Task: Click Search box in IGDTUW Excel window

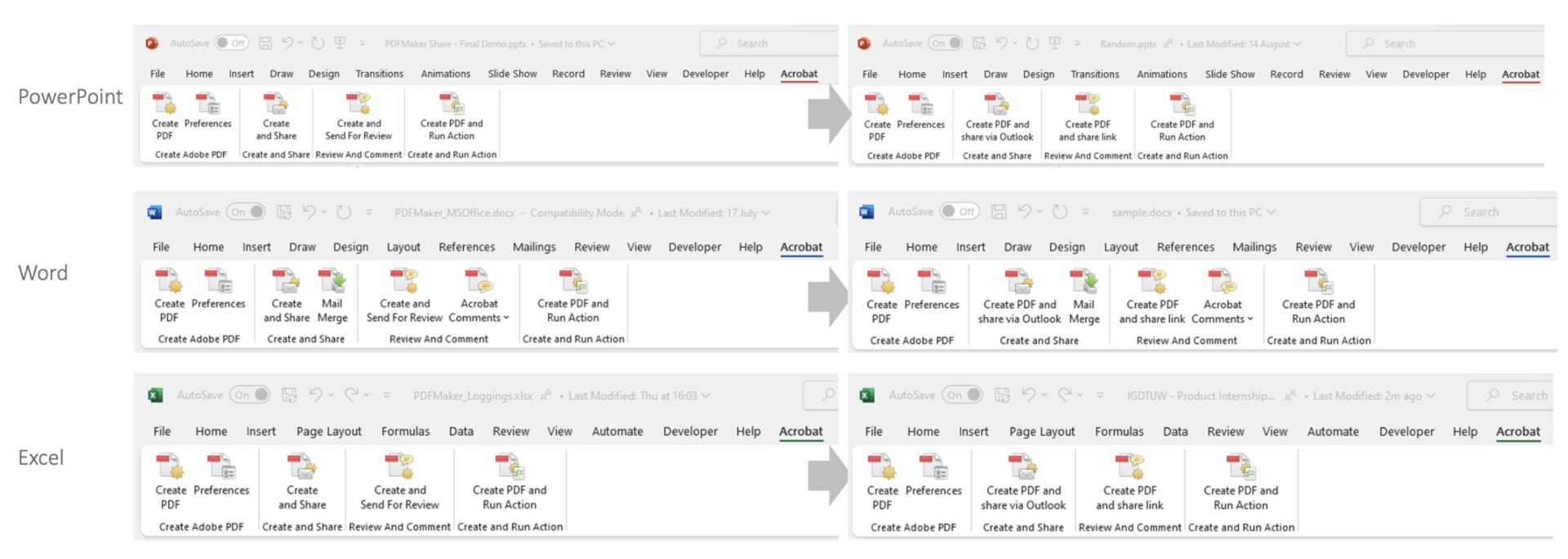Action: click(1509, 396)
